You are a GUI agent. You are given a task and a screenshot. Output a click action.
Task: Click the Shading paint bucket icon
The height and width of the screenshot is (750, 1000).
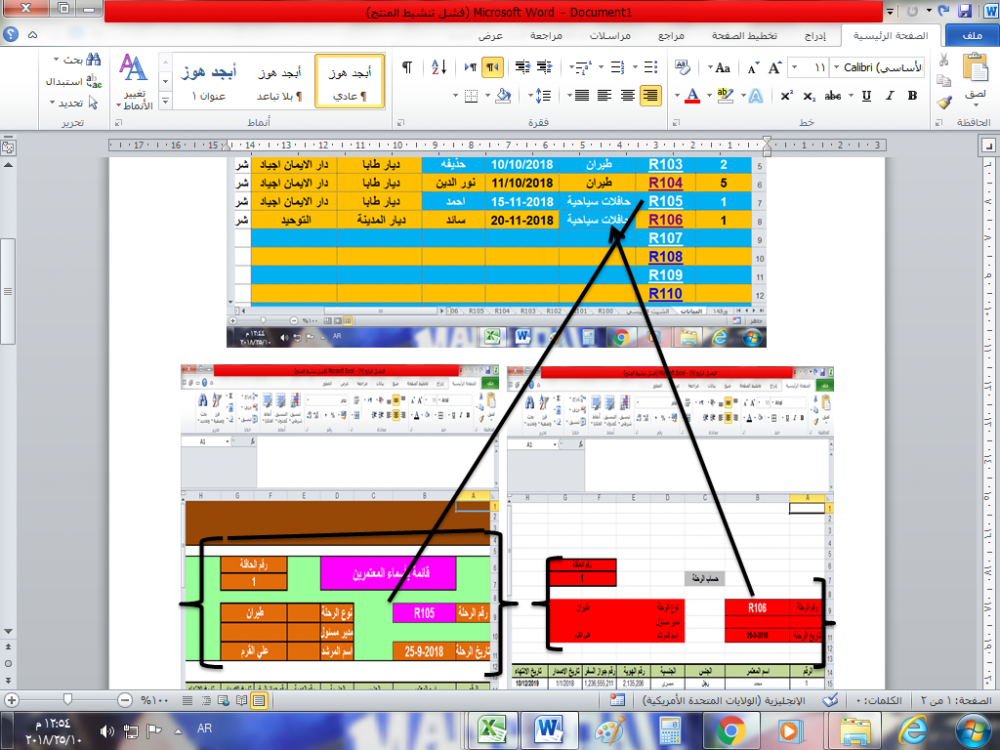pos(503,96)
